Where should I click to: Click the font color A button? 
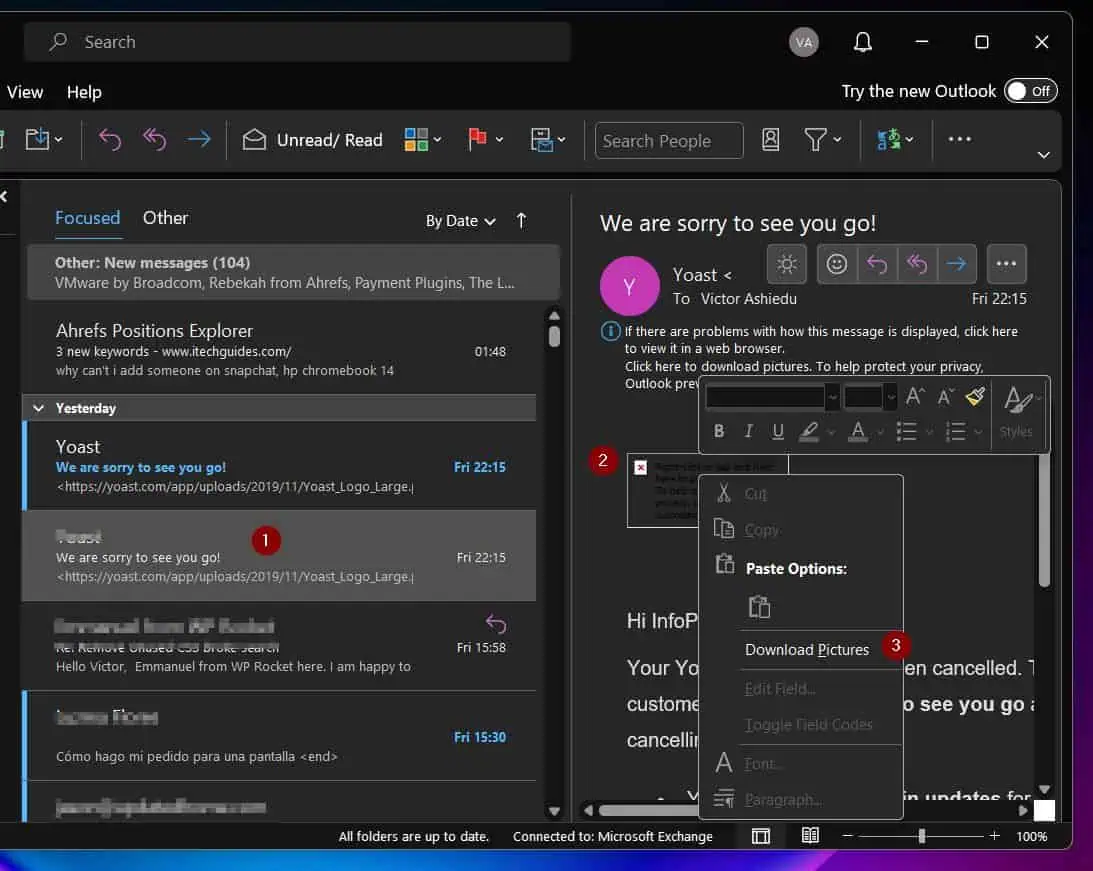(858, 431)
